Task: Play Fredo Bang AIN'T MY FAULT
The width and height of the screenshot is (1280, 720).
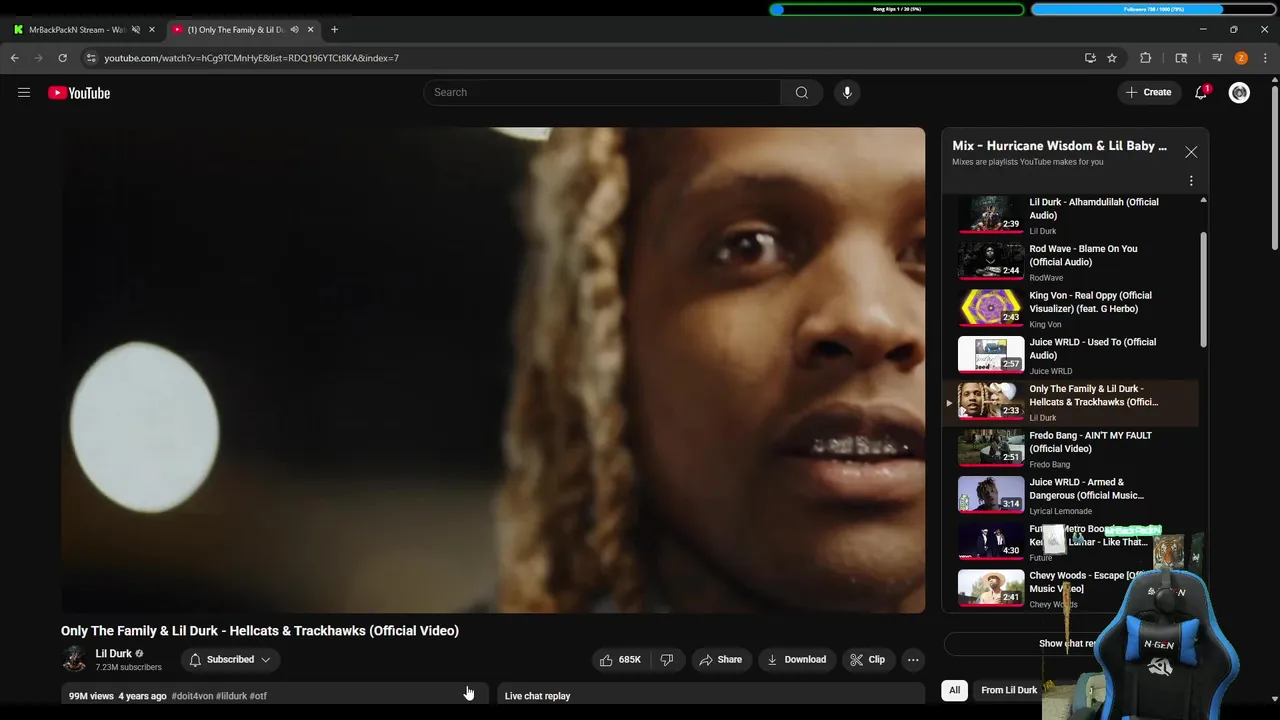Action: pos(1070,449)
